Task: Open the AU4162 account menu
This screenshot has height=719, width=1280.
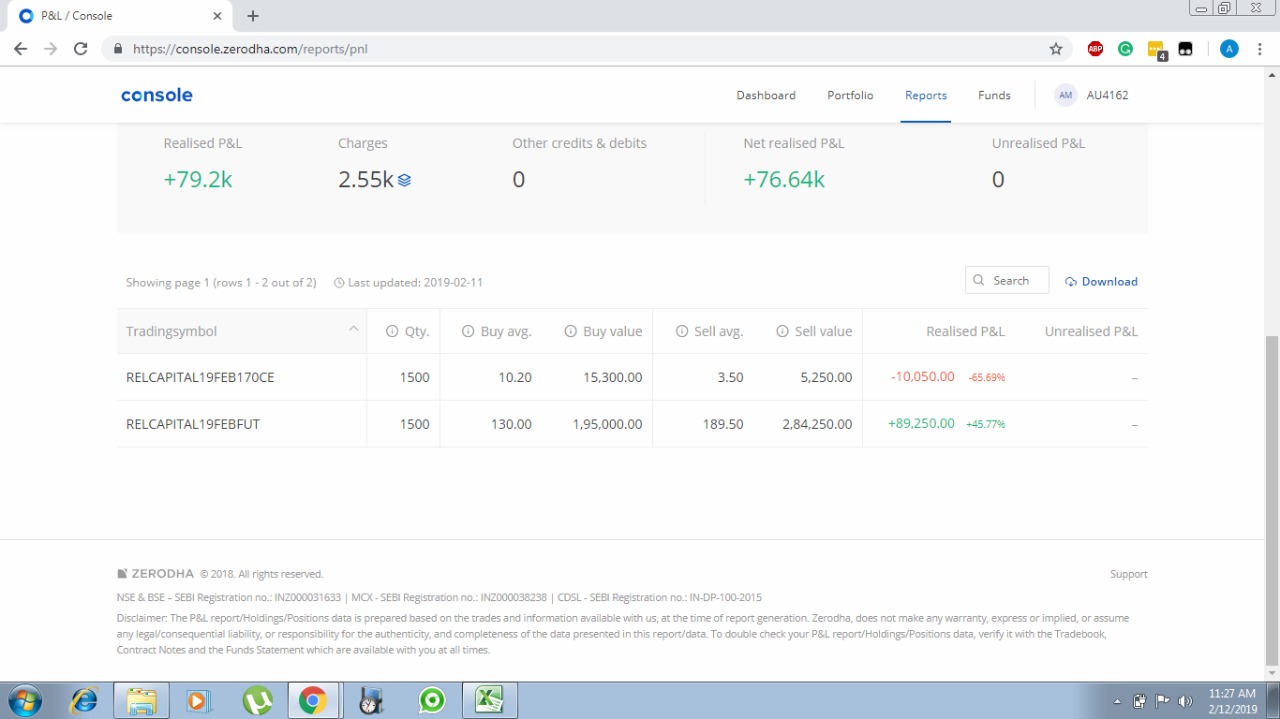Action: (x=1108, y=95)
